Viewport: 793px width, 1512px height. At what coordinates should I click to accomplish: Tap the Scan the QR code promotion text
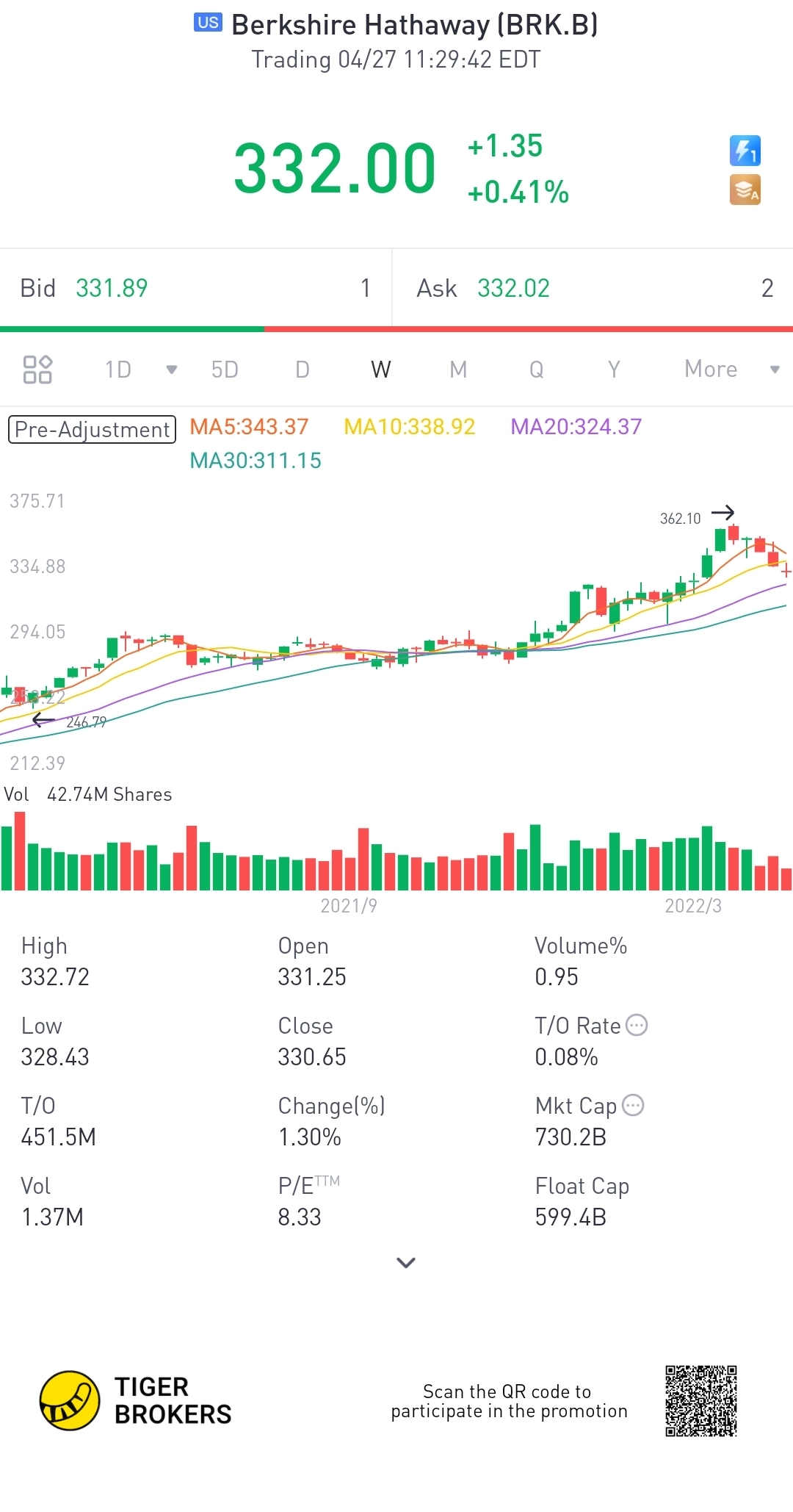(509, 1401)
